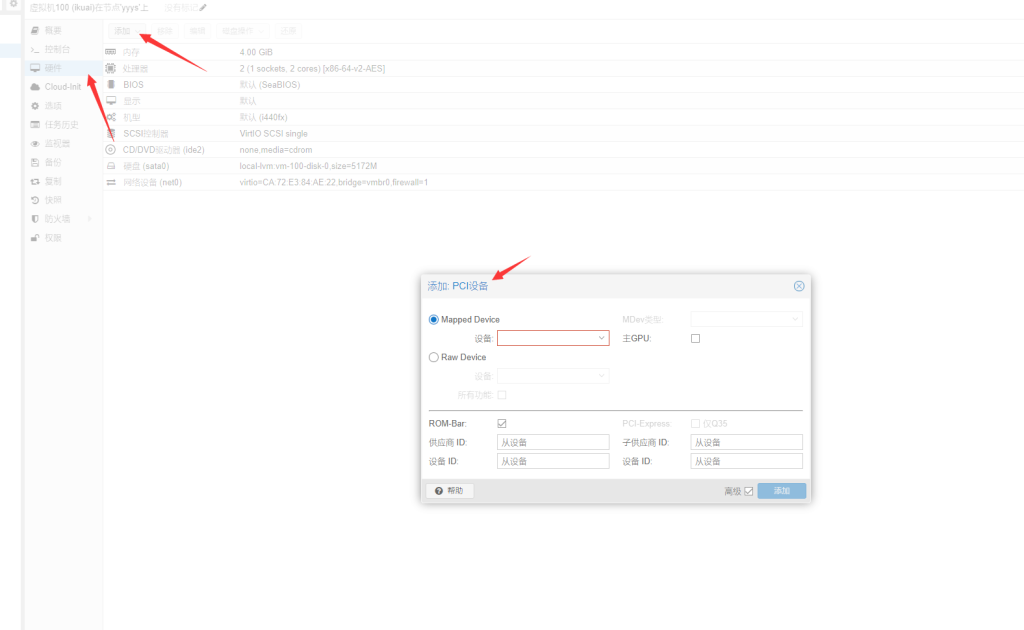Enable the 主GPU checkbox

pos(696,339)
